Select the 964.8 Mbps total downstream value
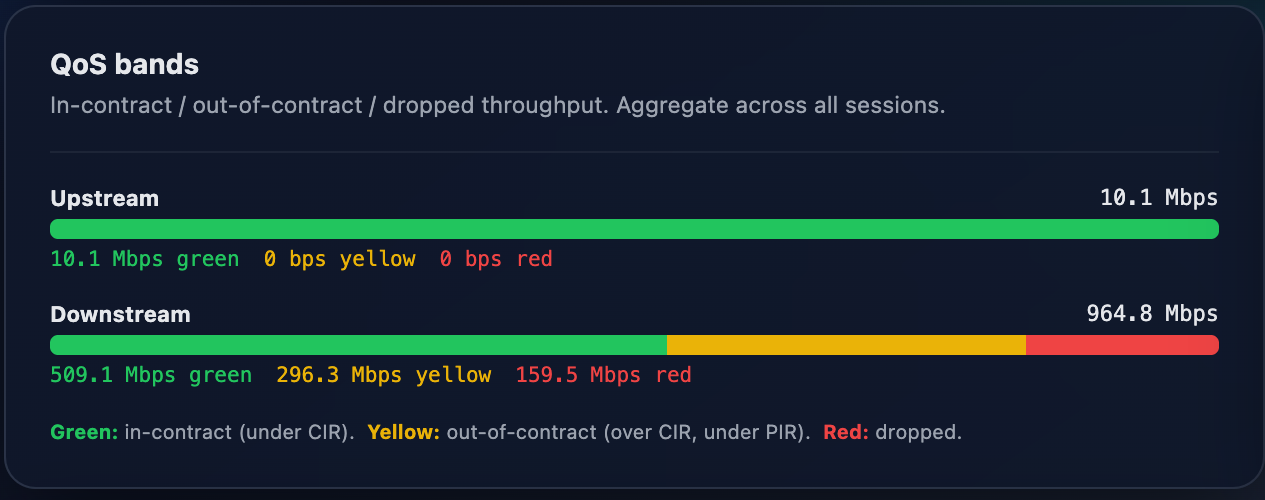Image resolution: width=1265 pixels, height=500 pixels. point(1152,314)
